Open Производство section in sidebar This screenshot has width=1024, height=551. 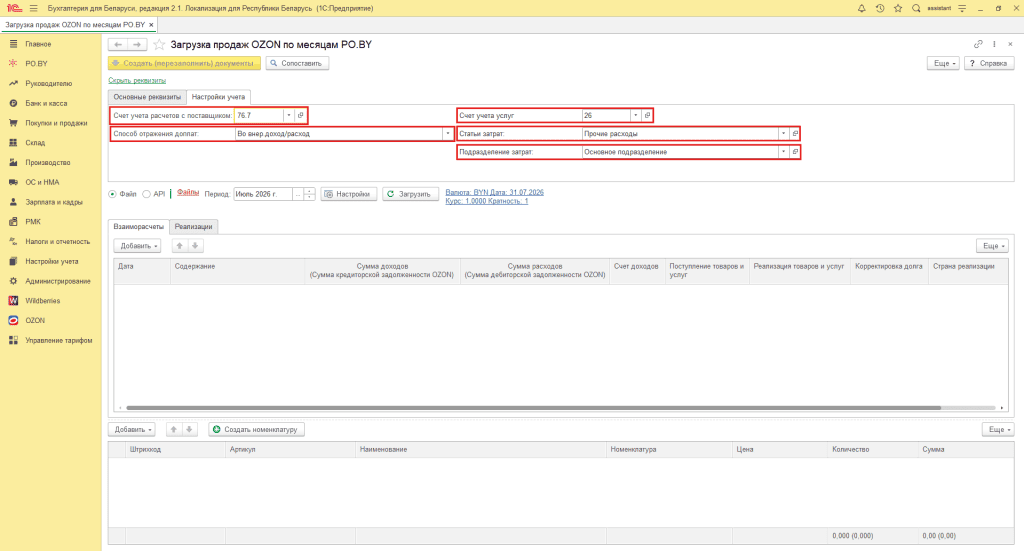point(50,163)
